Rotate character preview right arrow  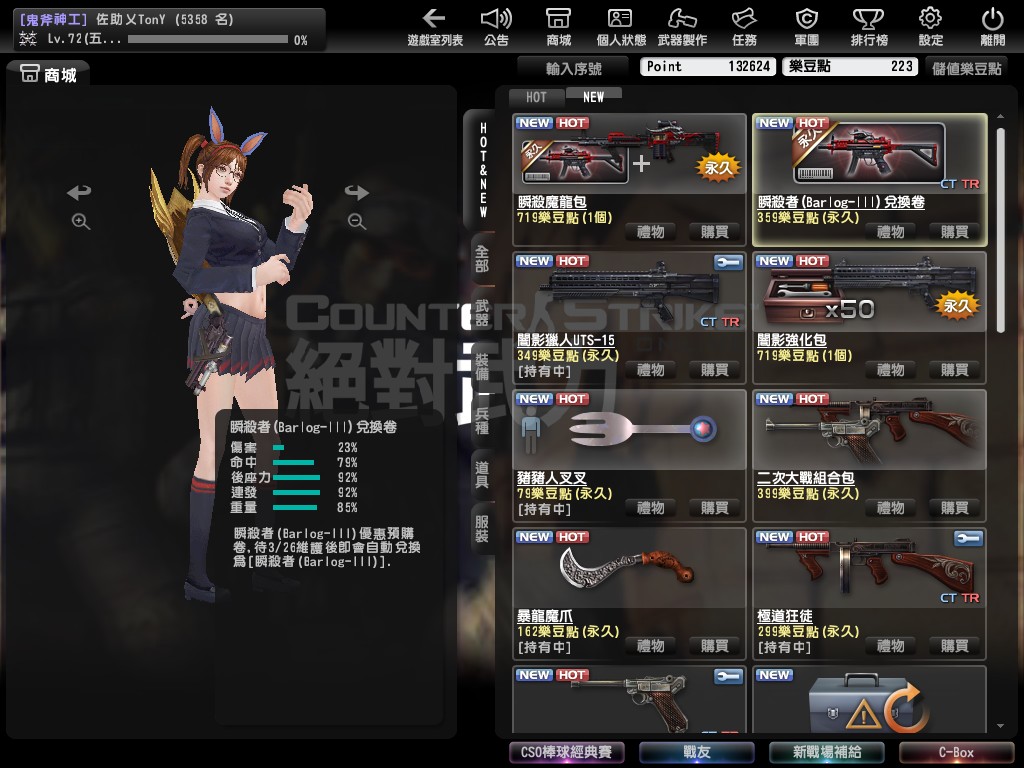tap(357, 192)
